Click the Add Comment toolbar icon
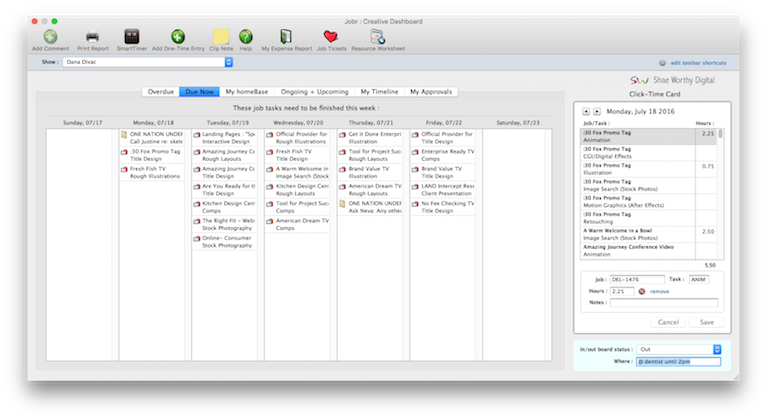The height and width of the screenshot is (420, 767). pyautogui.click(x=50, y=37)
